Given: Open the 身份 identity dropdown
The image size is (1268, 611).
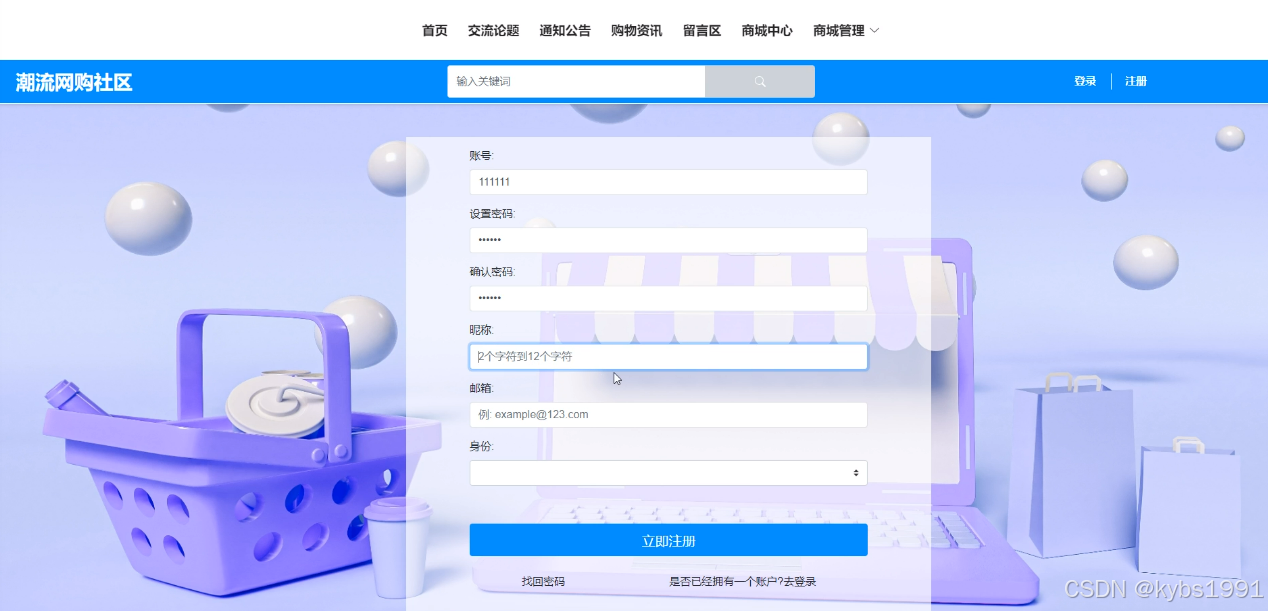Looking at the screenshot, I should 668,473.
